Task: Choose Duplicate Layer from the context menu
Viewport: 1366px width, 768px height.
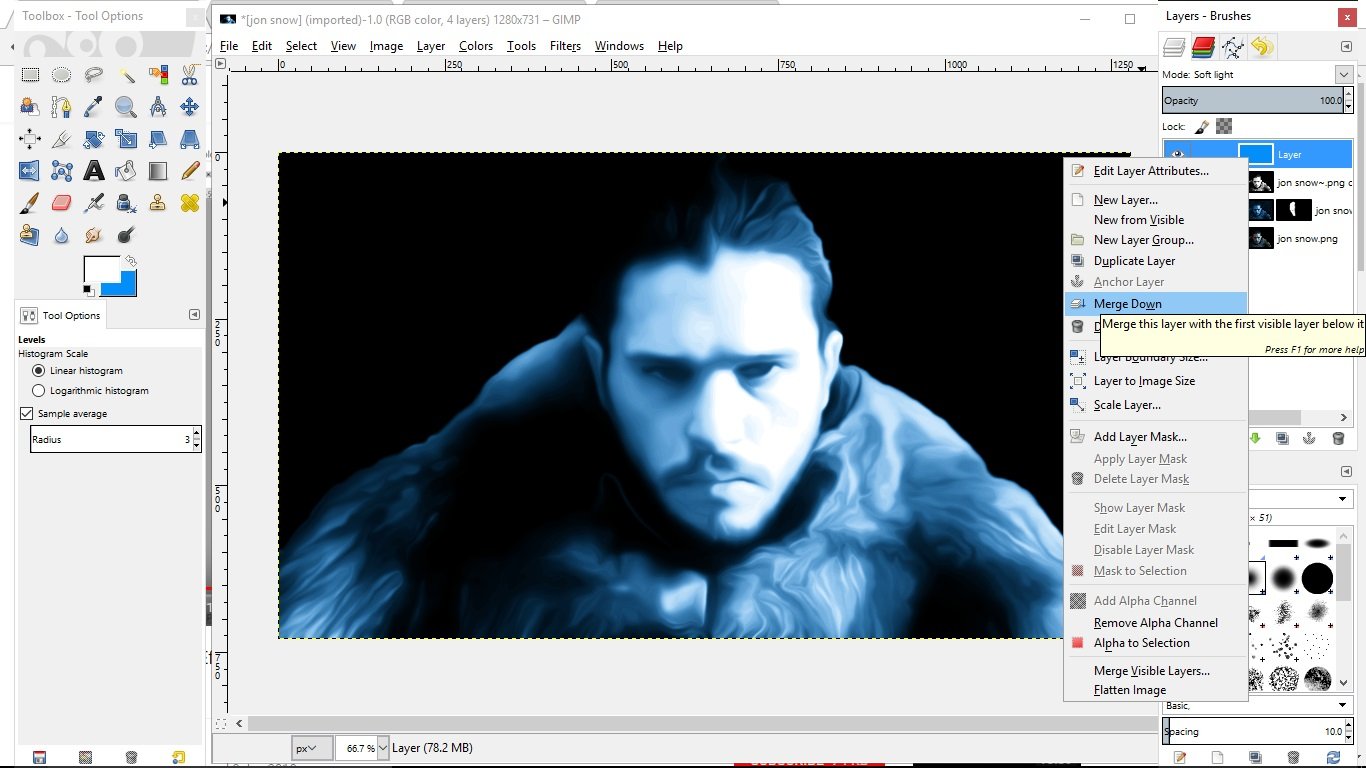Action: tap(1155, 261)
